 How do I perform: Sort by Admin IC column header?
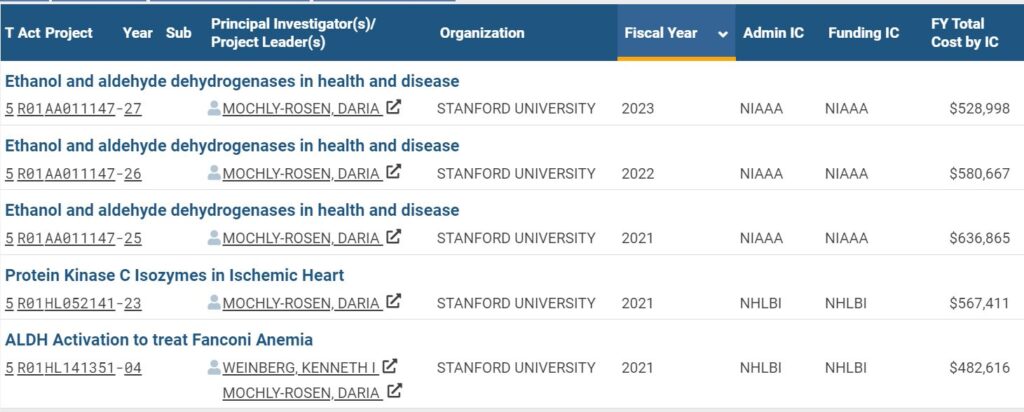click(x=773, y=33)
